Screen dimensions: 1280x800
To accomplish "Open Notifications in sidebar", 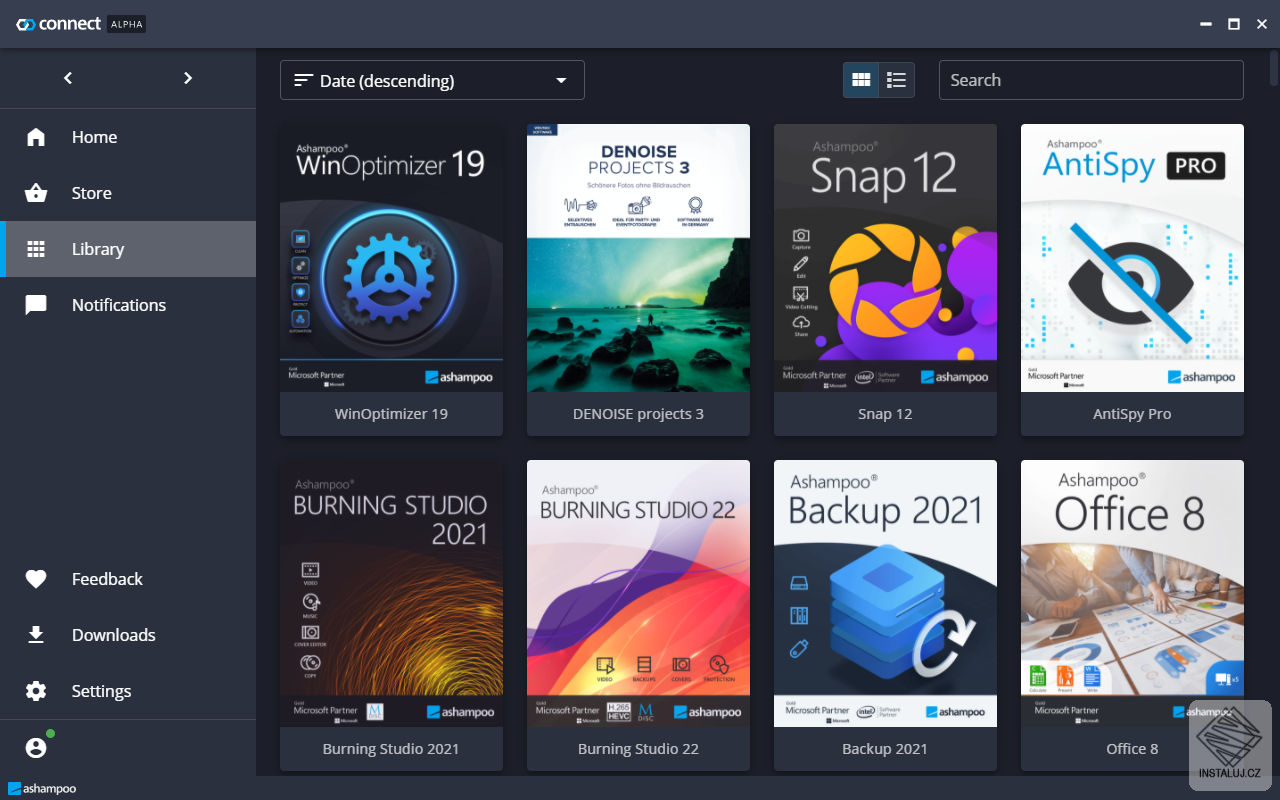I will [x=128, y=305].
